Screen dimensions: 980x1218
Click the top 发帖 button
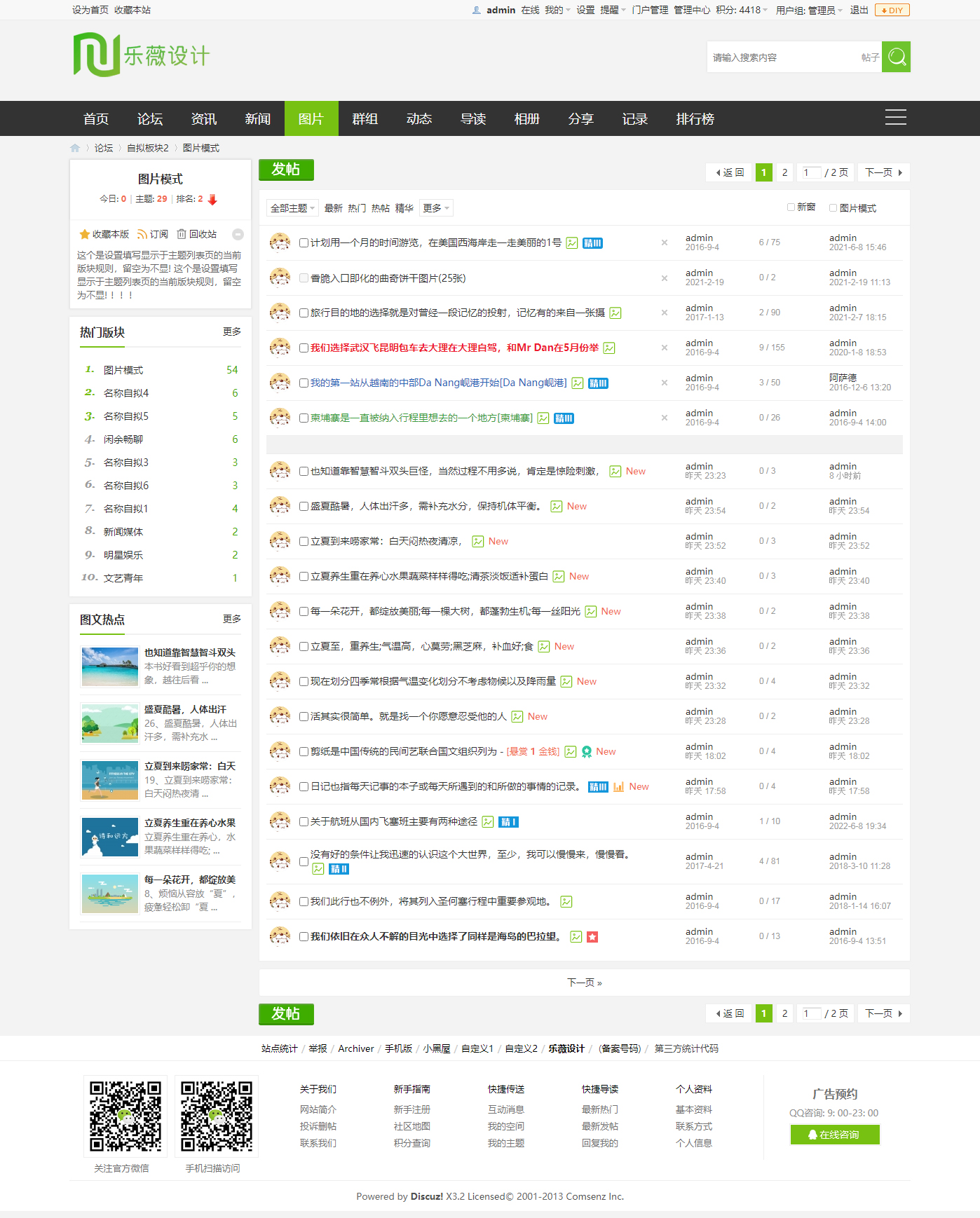286,170
